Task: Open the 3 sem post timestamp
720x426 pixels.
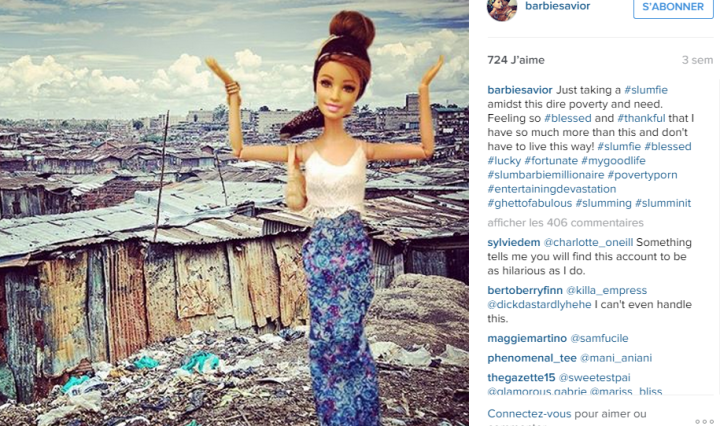Action: [697, 60]
